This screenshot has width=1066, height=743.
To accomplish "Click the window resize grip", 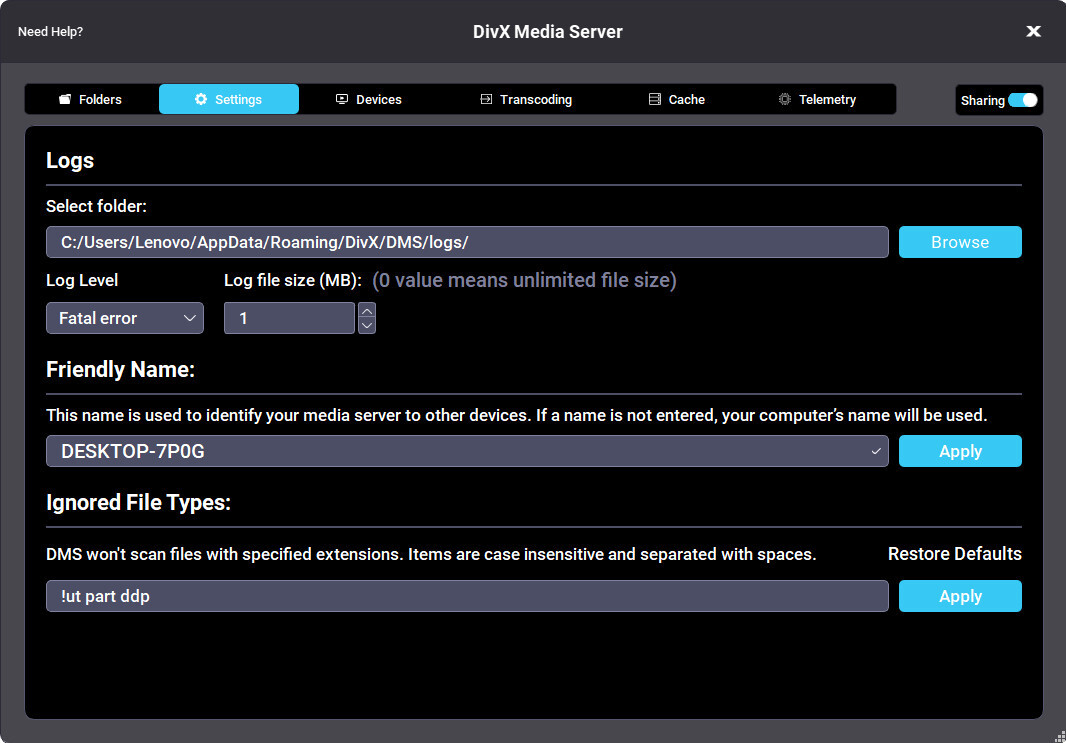I will (x=1060, y=737).
